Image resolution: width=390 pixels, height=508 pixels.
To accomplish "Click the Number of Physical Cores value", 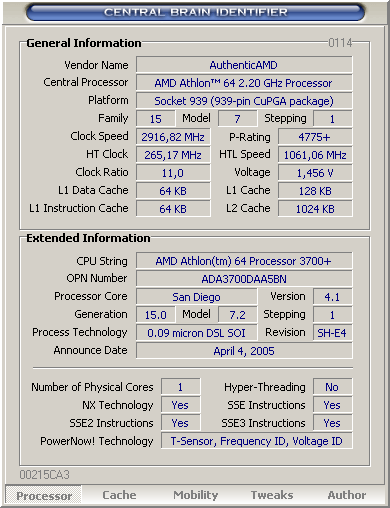I will click(x=180, y=387).
